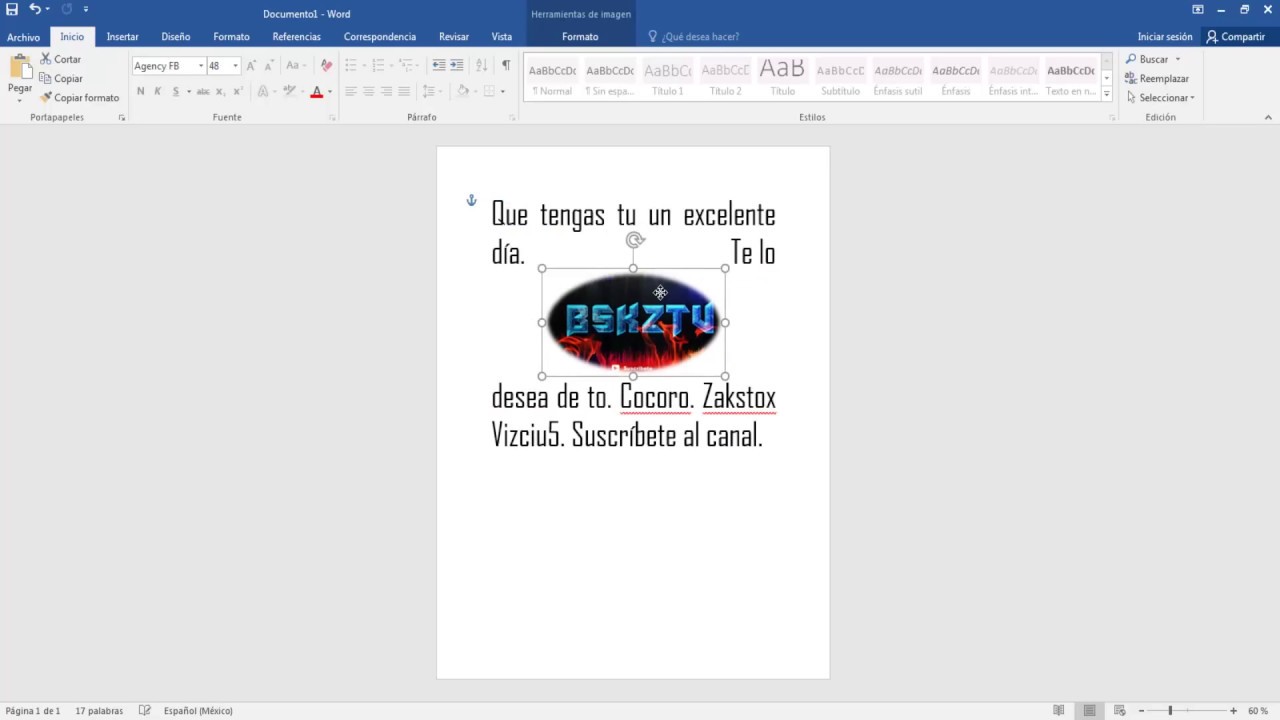Align text left

tap(351, 91)
